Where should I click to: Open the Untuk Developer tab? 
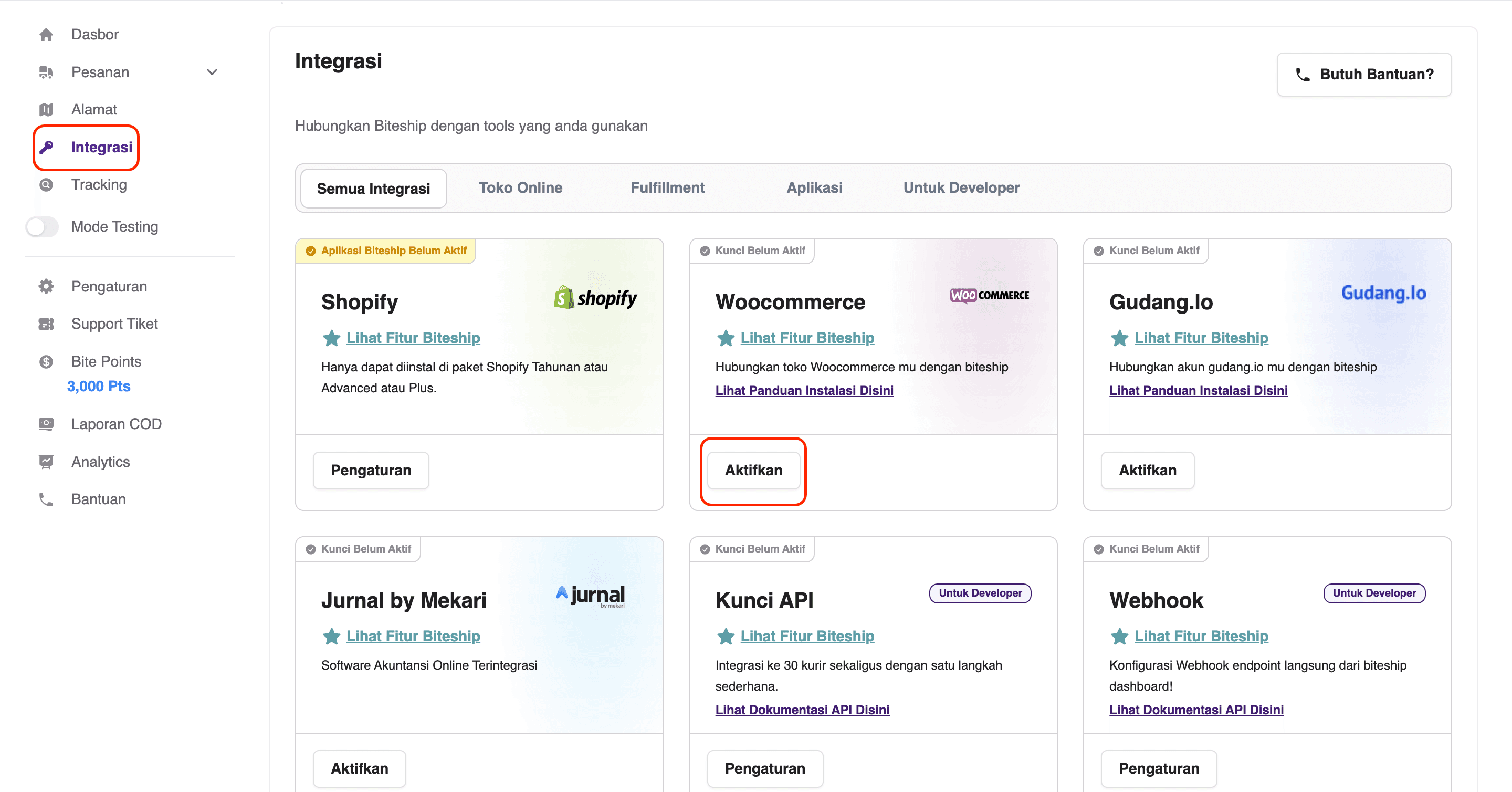[961, 188]
